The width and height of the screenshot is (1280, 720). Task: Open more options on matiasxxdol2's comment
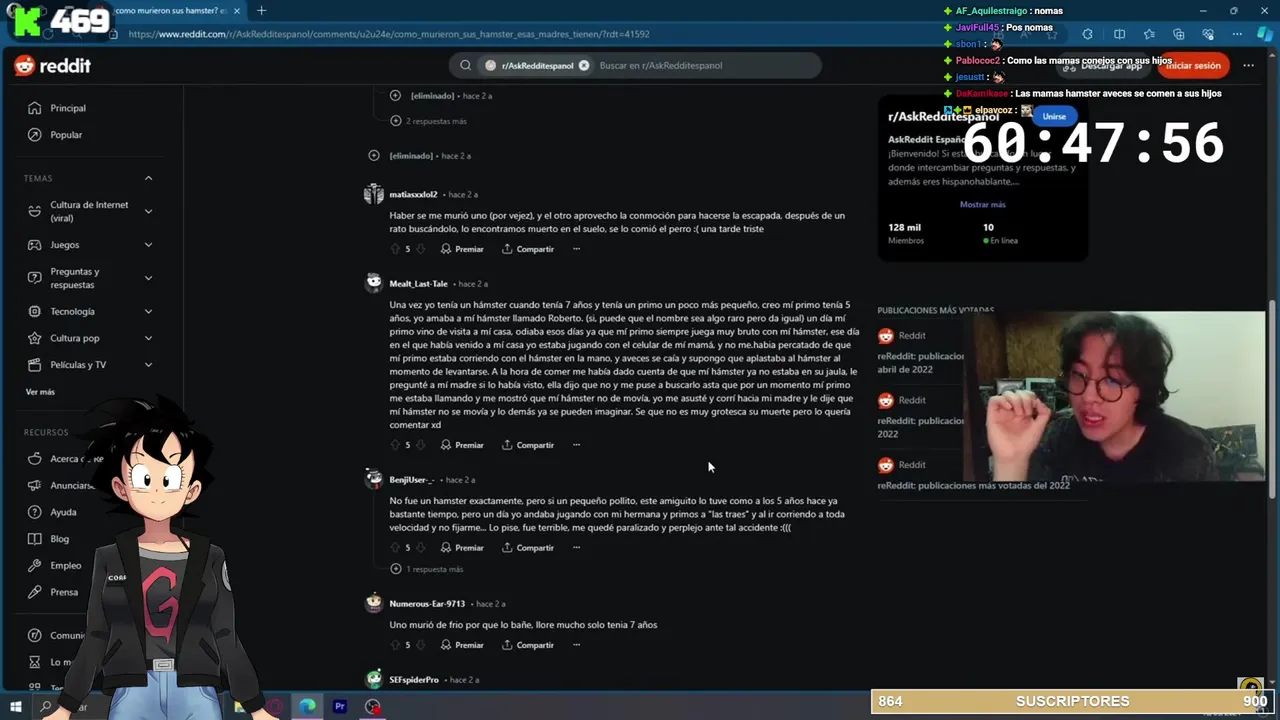[576, 249]
